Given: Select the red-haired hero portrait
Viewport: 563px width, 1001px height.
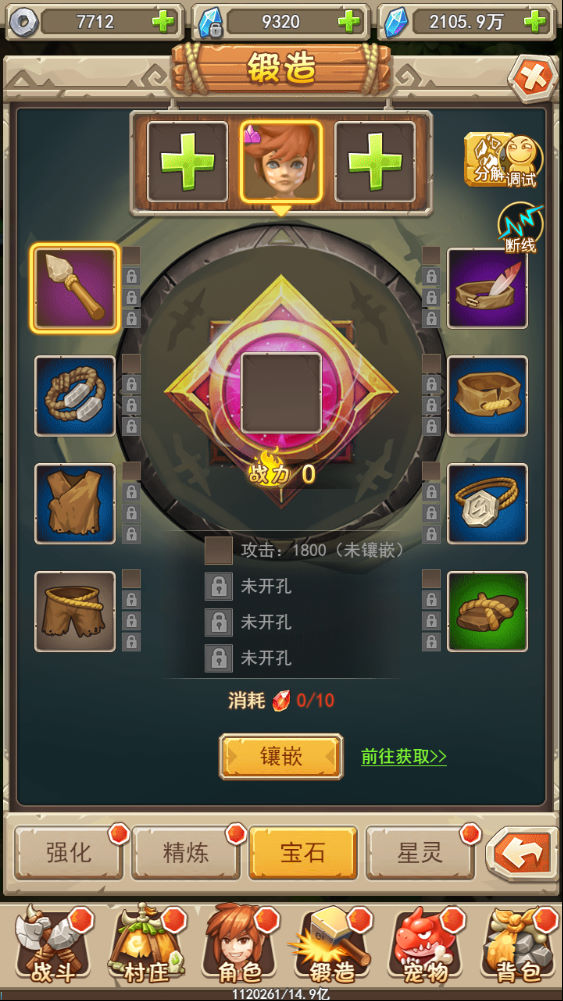Looking at the screenshot, I should point(281,162).
